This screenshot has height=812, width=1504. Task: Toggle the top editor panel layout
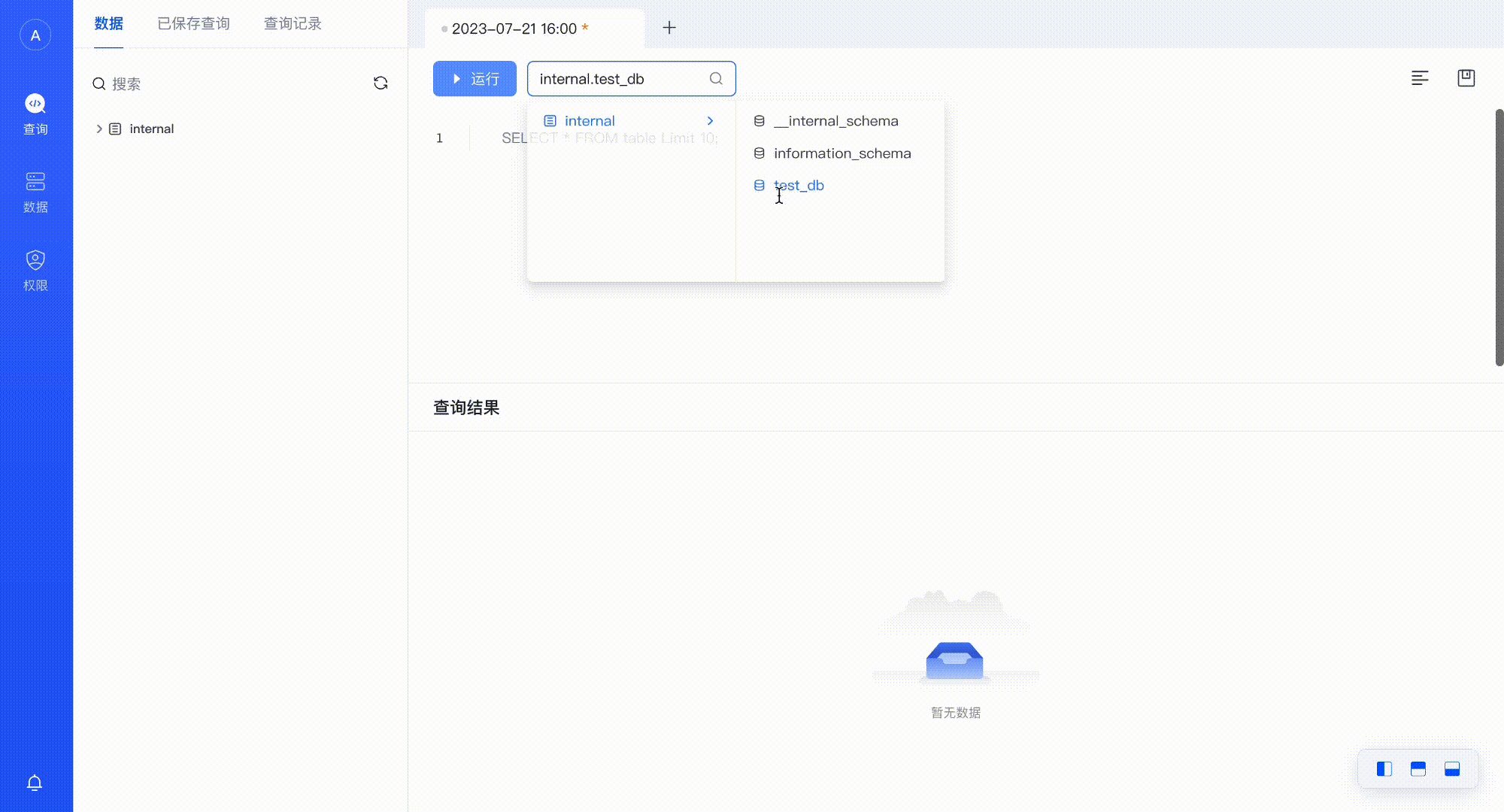(1418, 768)
